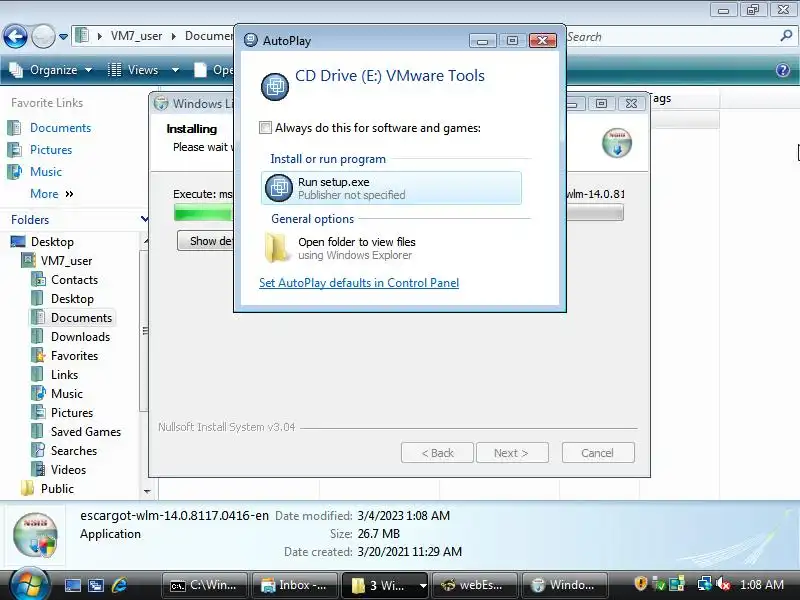Click Show Desktop quick launch icon
The image size is (800, 600).
72,585
